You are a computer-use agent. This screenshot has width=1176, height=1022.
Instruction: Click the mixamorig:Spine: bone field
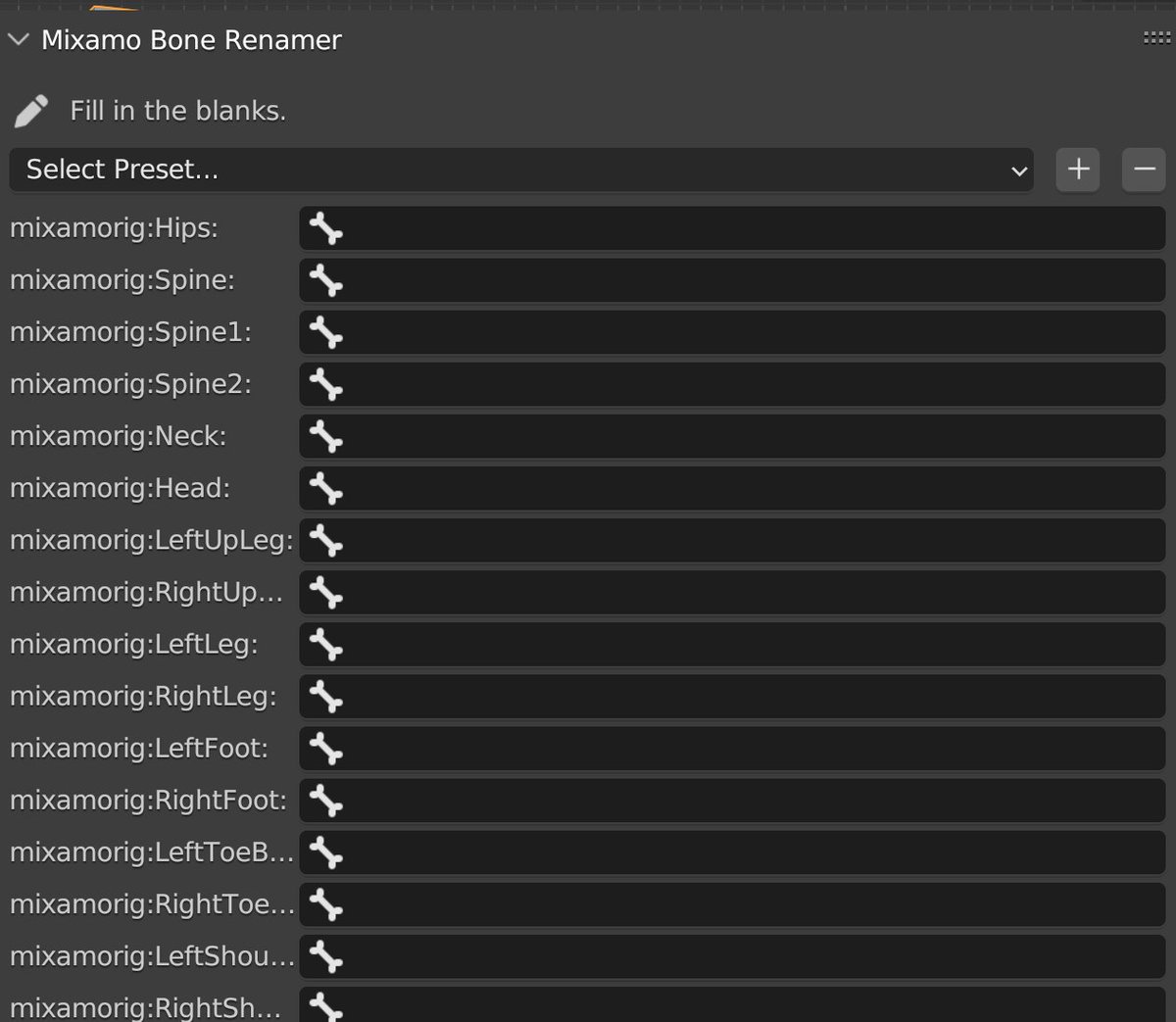(x=732, y=280)
